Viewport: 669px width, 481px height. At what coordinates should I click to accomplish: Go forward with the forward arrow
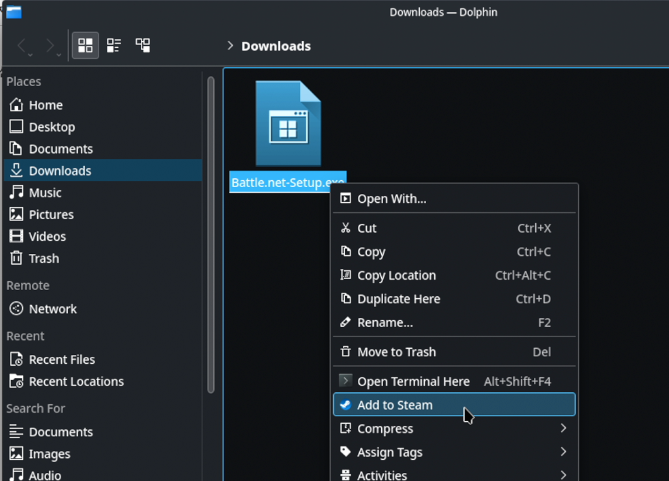pyautogui.click(x=50, y=45)
